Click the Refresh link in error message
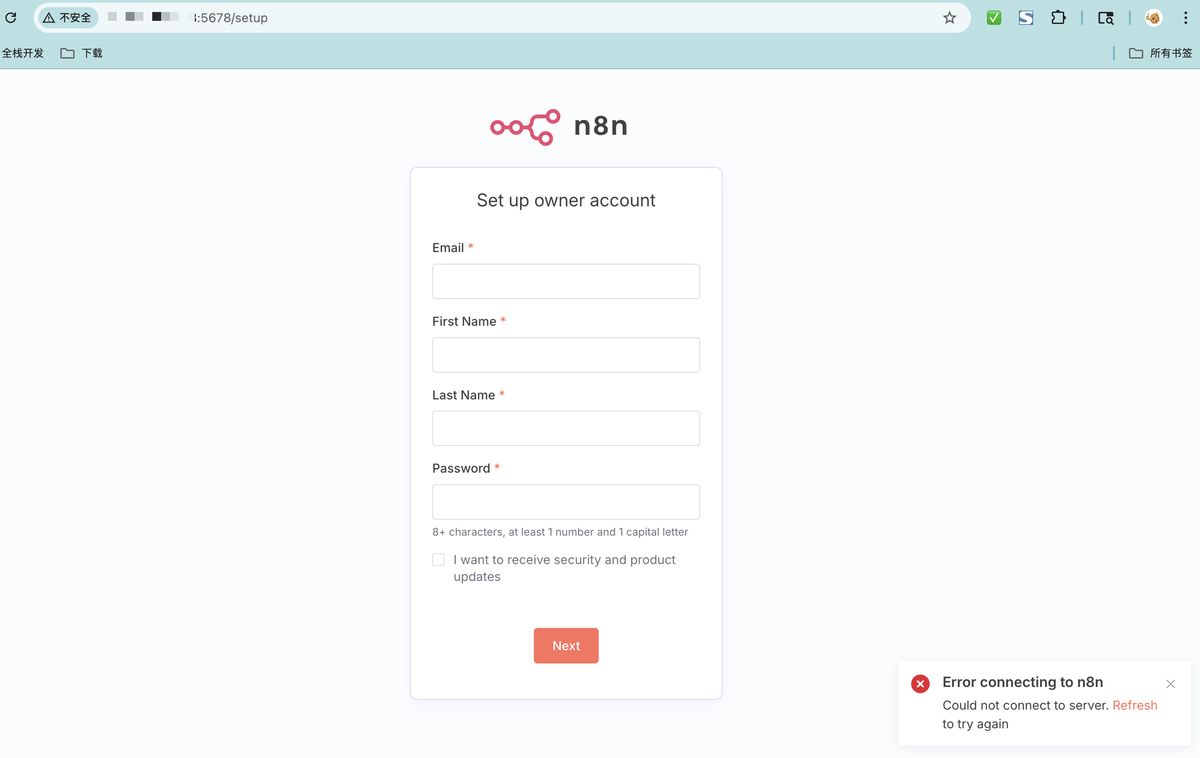This screenshot has width=1200, height=758. click(1135, 705)
